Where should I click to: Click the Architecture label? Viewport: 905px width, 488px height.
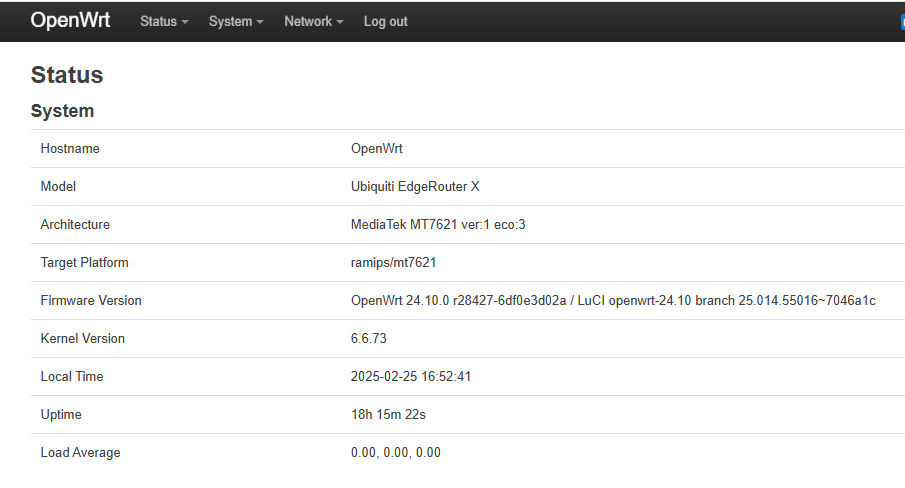point(75,225)
